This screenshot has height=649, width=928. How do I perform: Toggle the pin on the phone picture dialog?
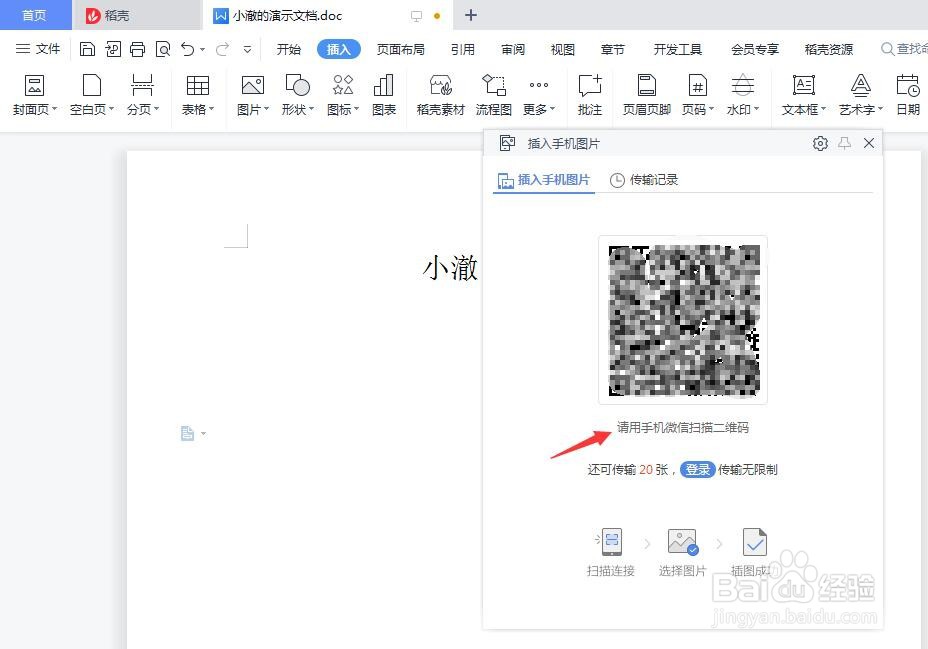(x=844, y=143)
